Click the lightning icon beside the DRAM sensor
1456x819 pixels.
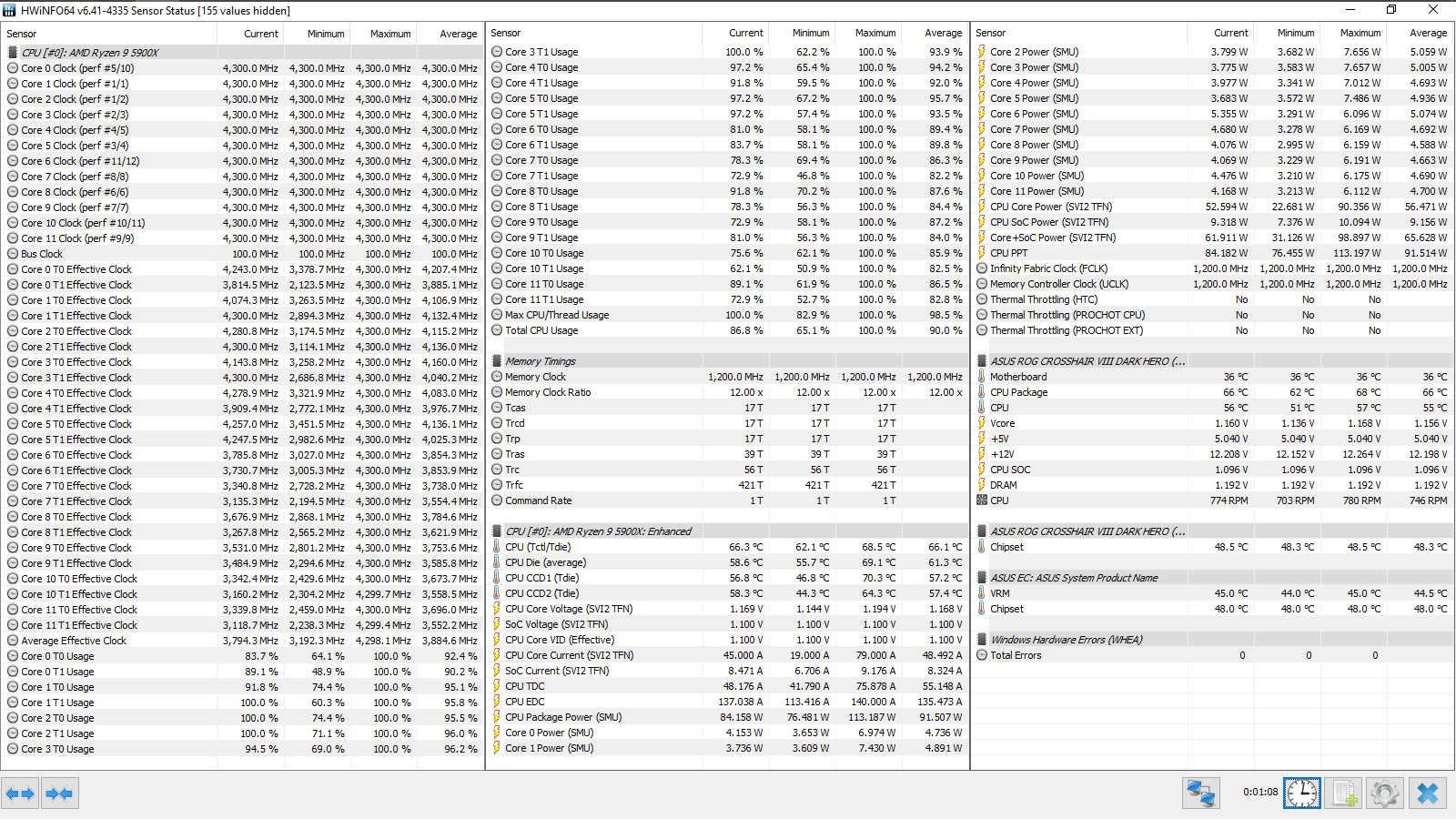pos(982,485)
